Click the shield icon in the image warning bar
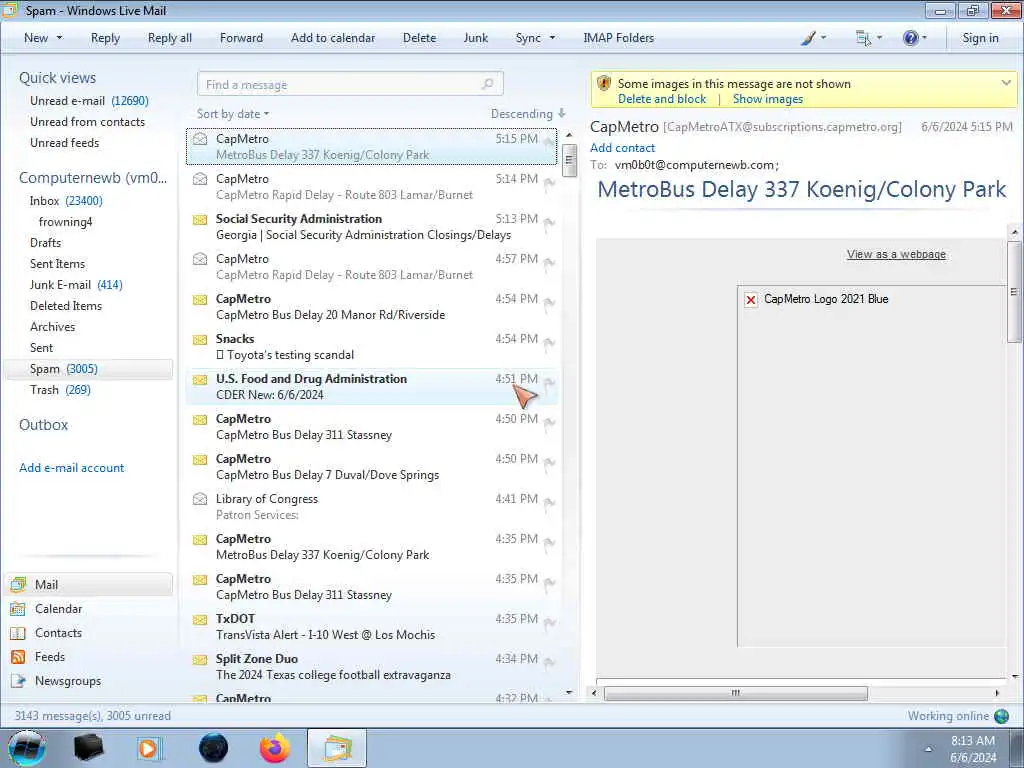 click(604, 84)
